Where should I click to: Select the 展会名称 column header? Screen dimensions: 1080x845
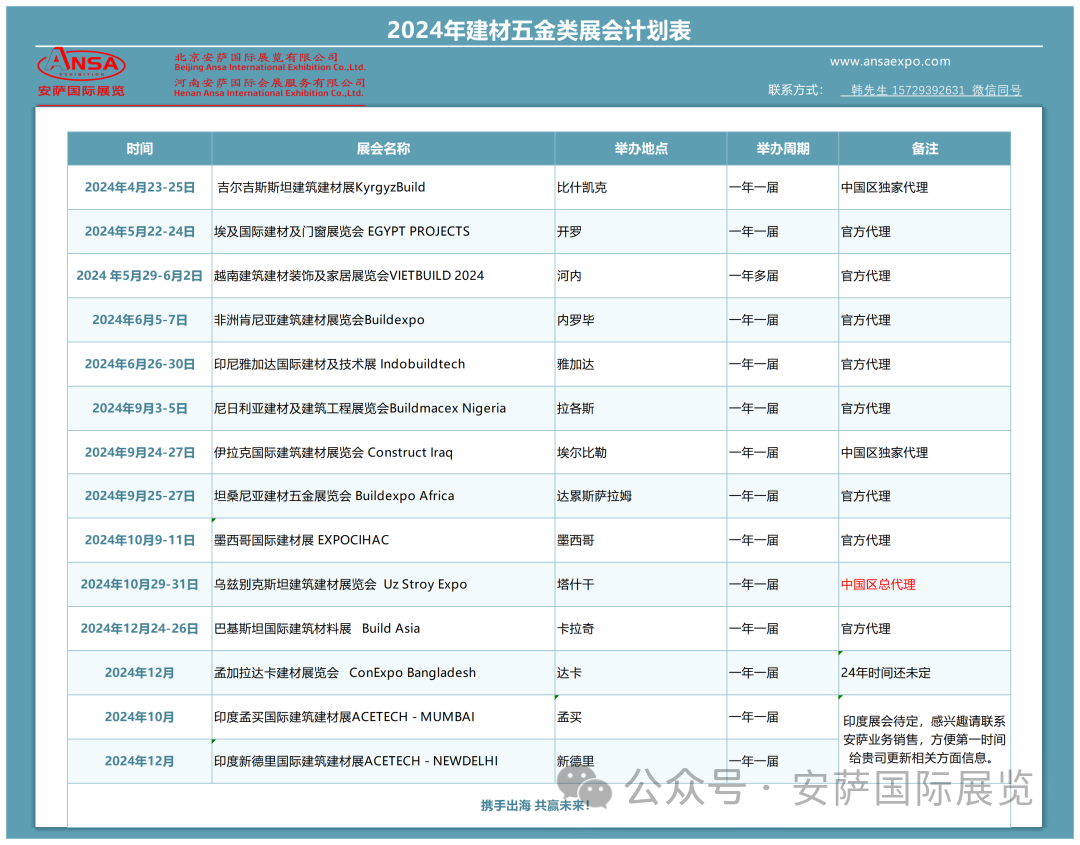tap(383, 149)
